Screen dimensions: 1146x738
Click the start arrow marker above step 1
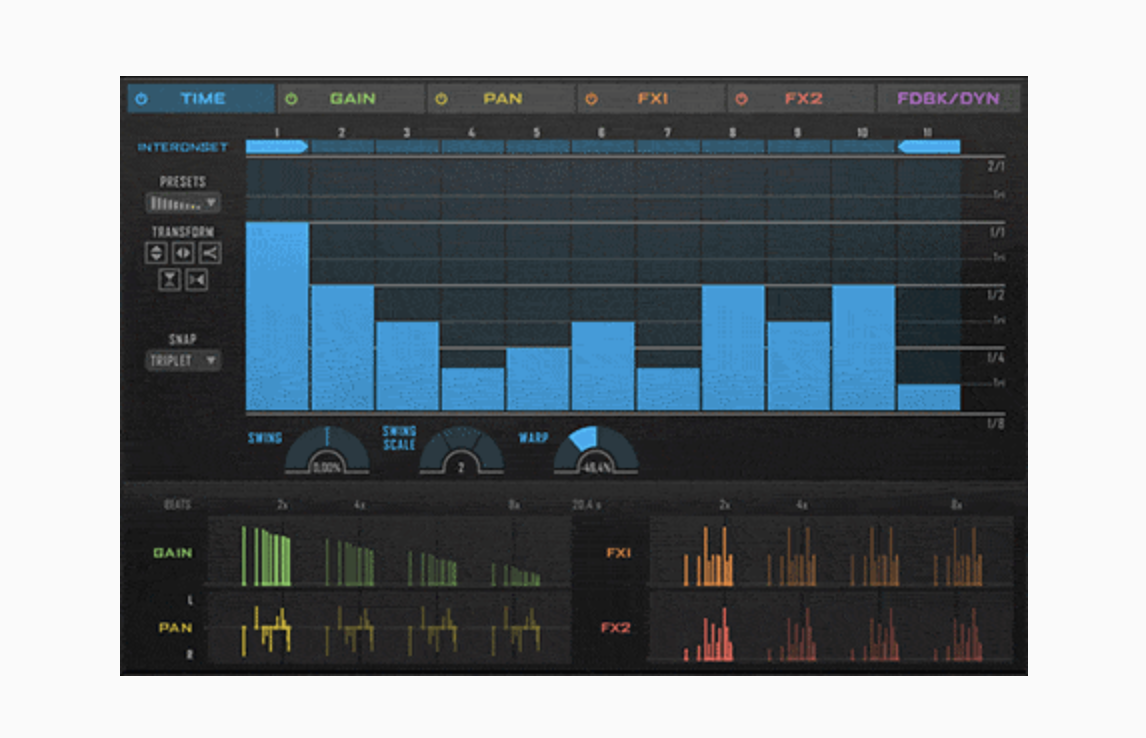[277, 147]
